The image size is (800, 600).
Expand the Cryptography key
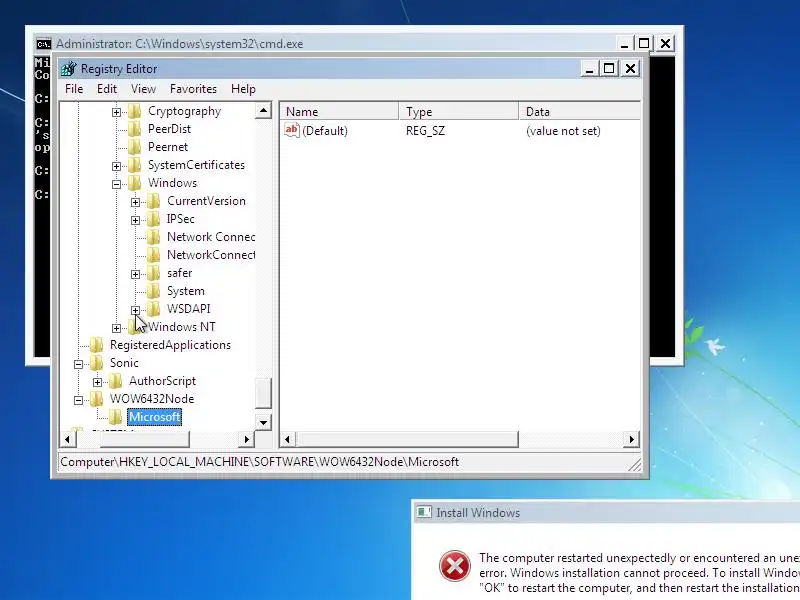116,112
